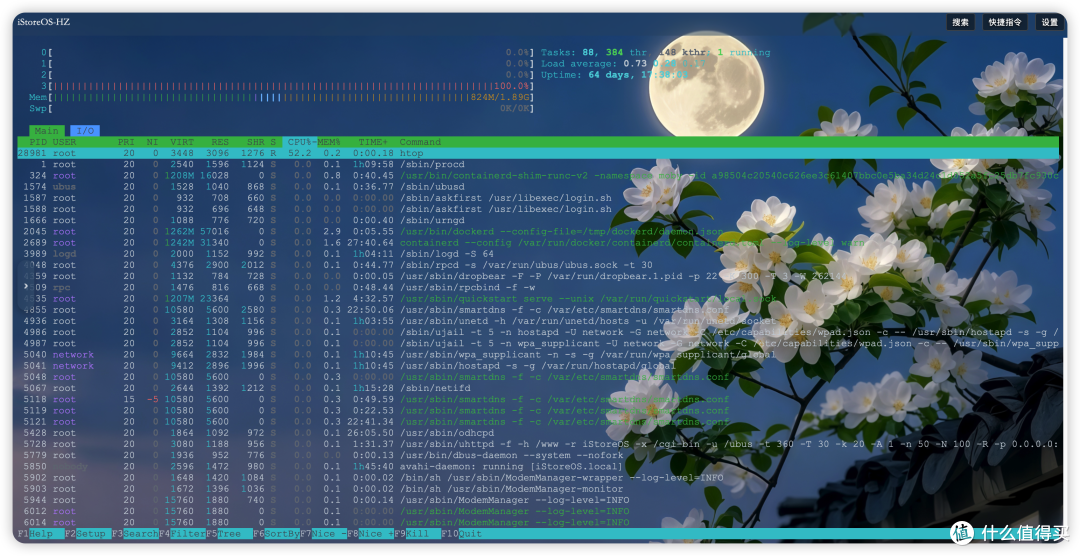Viewport: 1080px width, 556px height.
Task: Select the /sbin/procd process row
Action: tap(538, 165)
